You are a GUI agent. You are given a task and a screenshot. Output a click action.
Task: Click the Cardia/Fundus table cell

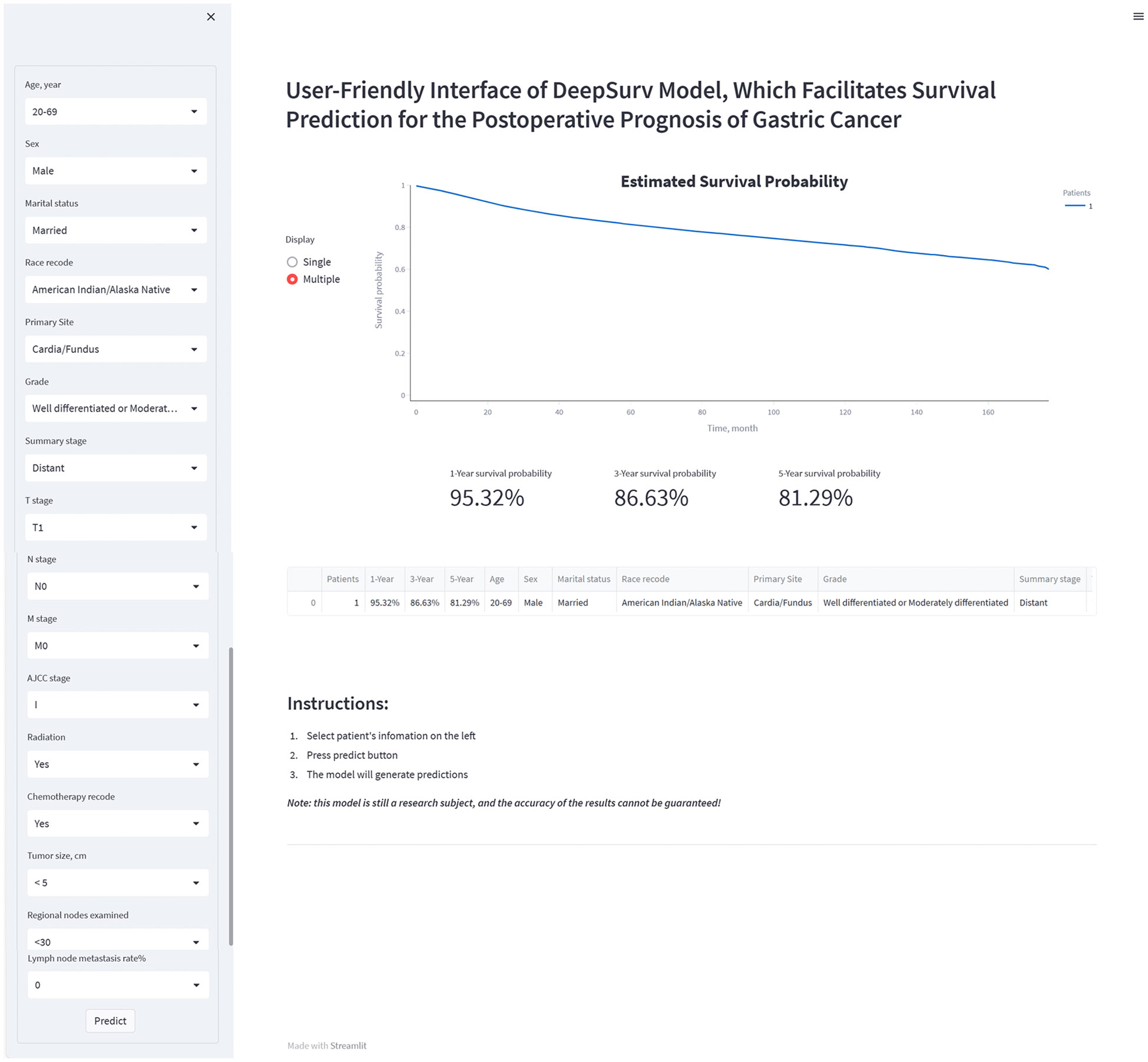tap(783, 603)
